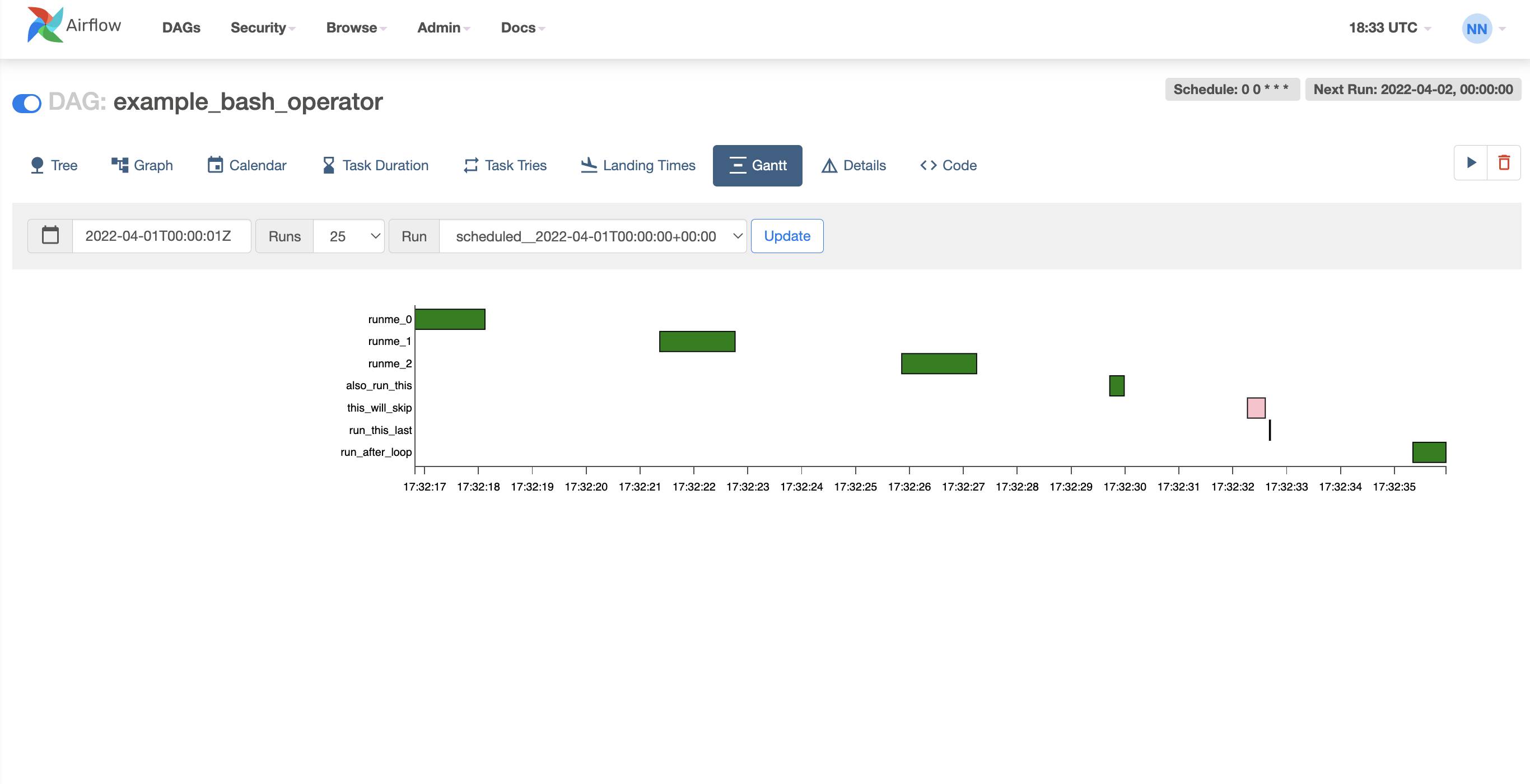This screenshot has height=784, width=1530.
Task: Switch to the Task Tries tab
Action: 505,165
